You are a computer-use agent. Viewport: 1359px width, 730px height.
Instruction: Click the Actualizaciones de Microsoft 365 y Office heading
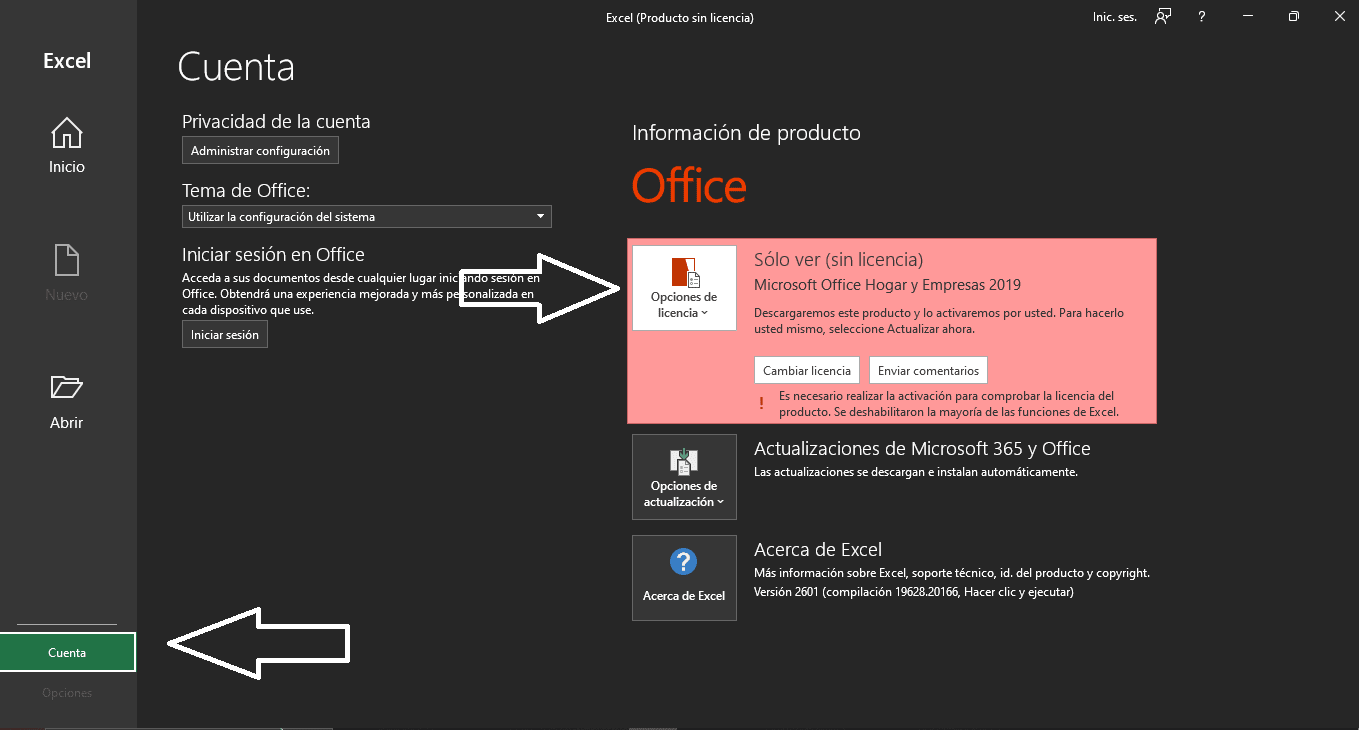click(922, 449)
